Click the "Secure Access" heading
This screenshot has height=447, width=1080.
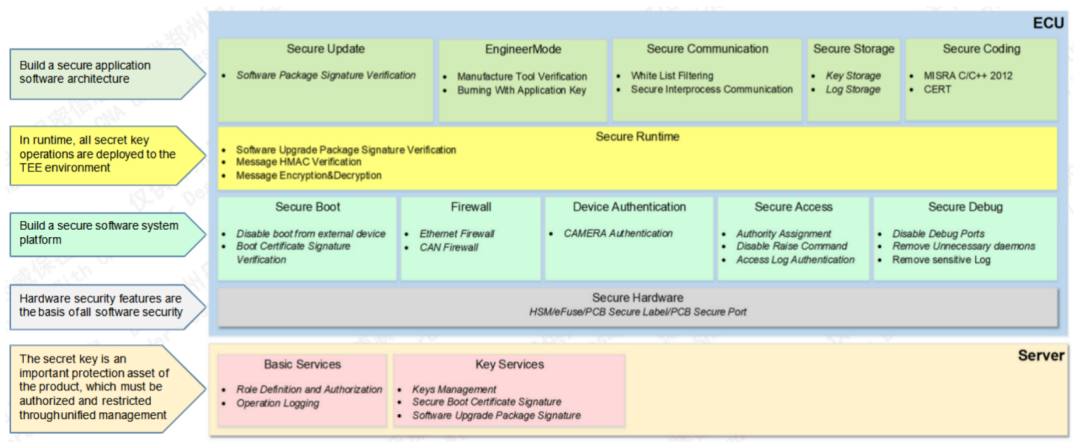coord(793,207)
